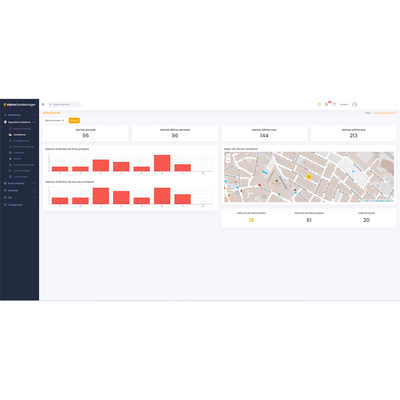Expand the Dashboards menu chevron
The width and height of the screenshot is (400, 400).
34,115
